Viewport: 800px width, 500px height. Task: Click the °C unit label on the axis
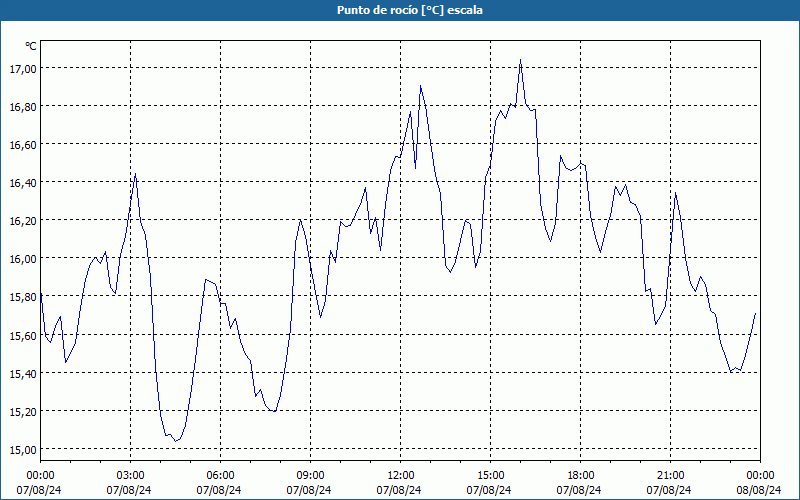point(31,46)
